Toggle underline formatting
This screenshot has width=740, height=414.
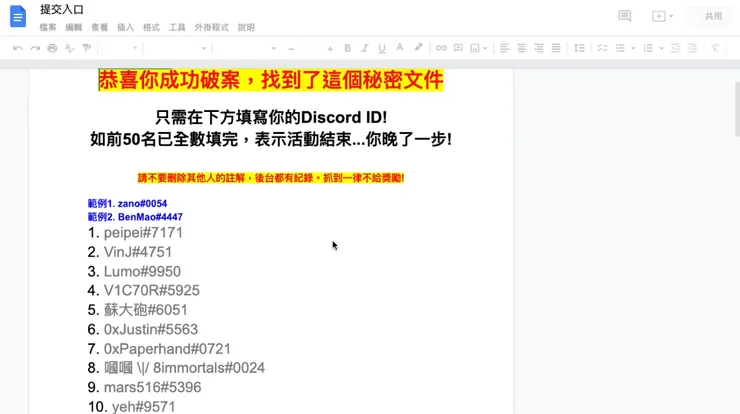pyautogui.click(x=382, y=48)
